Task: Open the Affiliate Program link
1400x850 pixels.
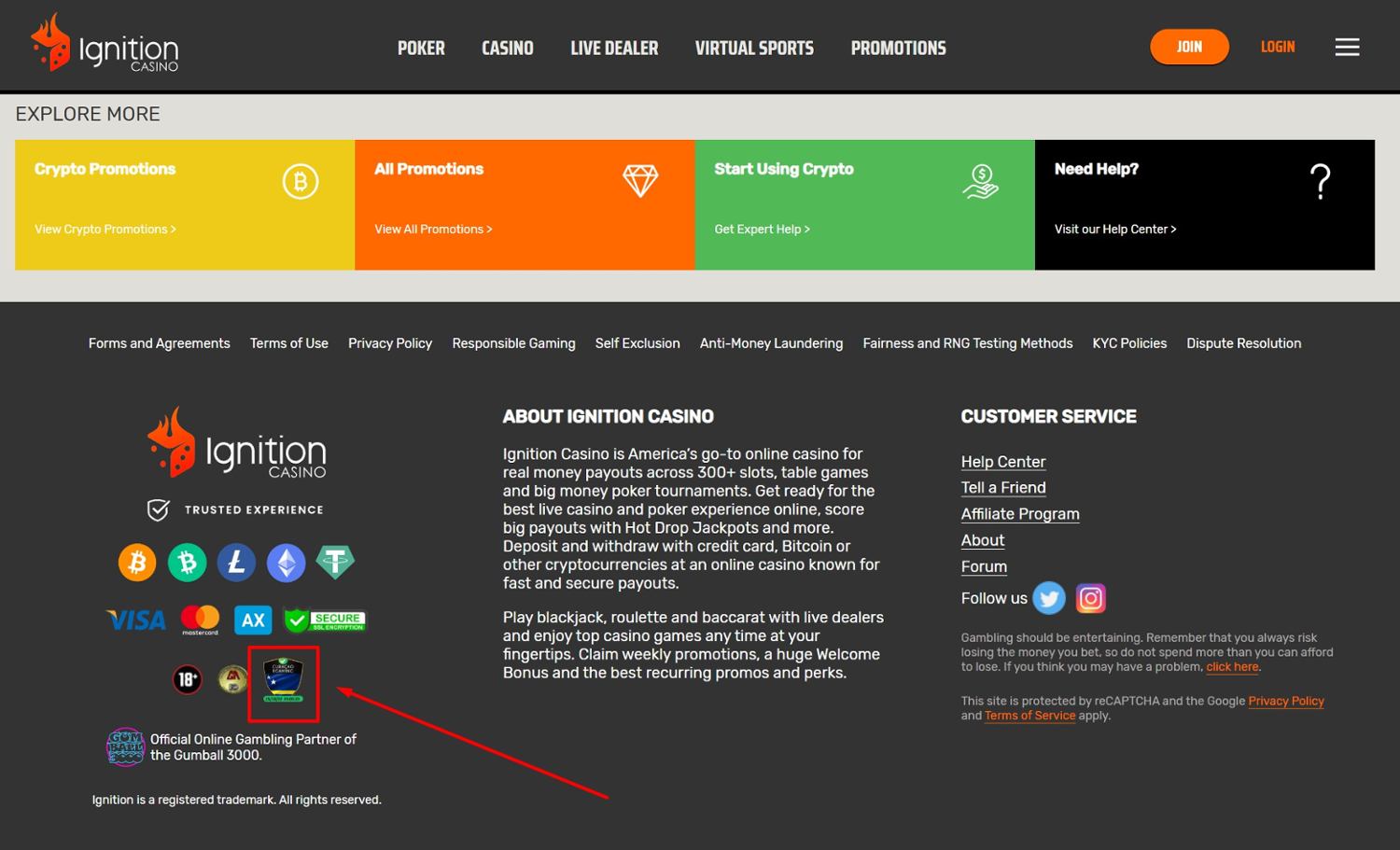Action: [1020, 514]
